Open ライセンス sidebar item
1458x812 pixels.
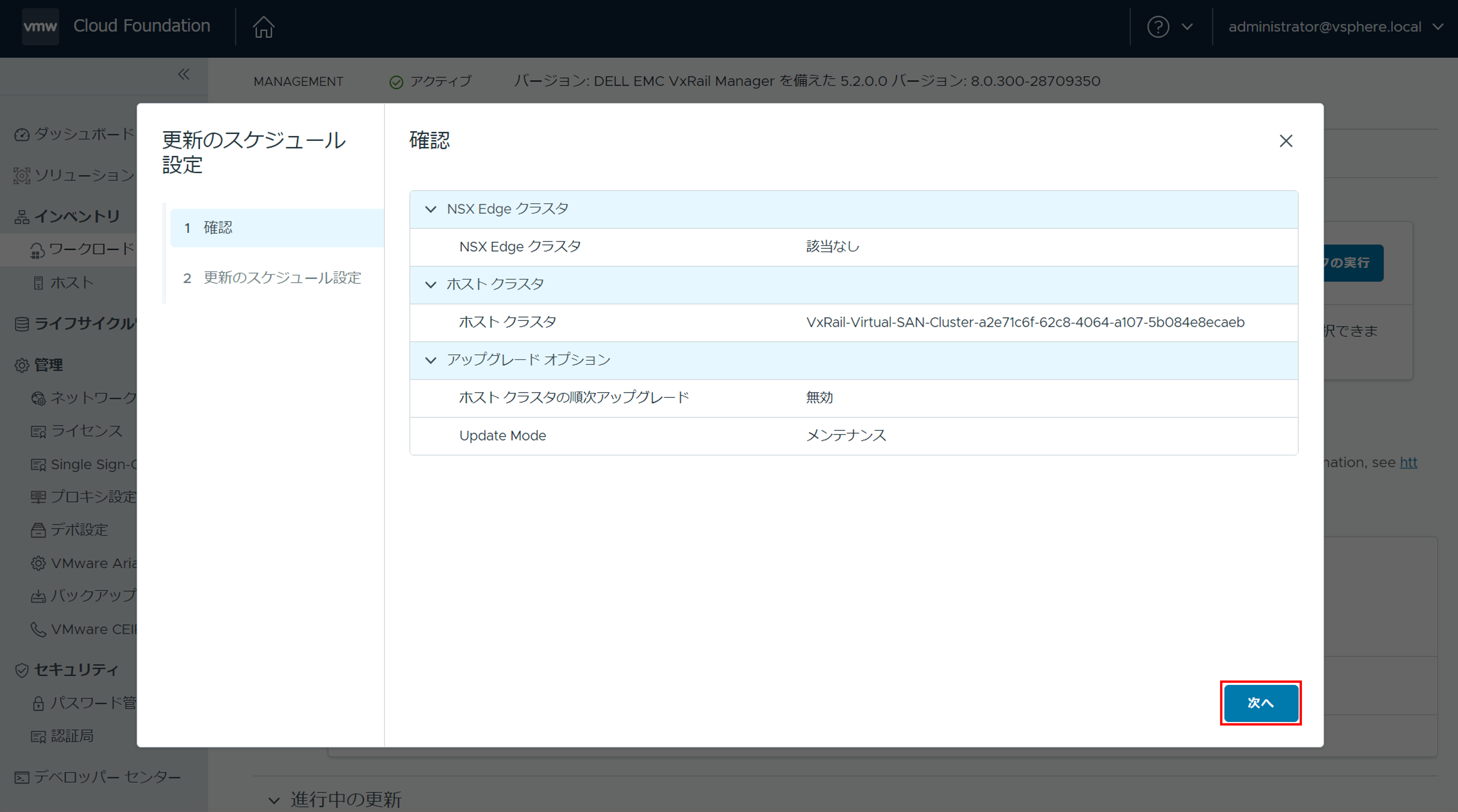click(86, 431)
